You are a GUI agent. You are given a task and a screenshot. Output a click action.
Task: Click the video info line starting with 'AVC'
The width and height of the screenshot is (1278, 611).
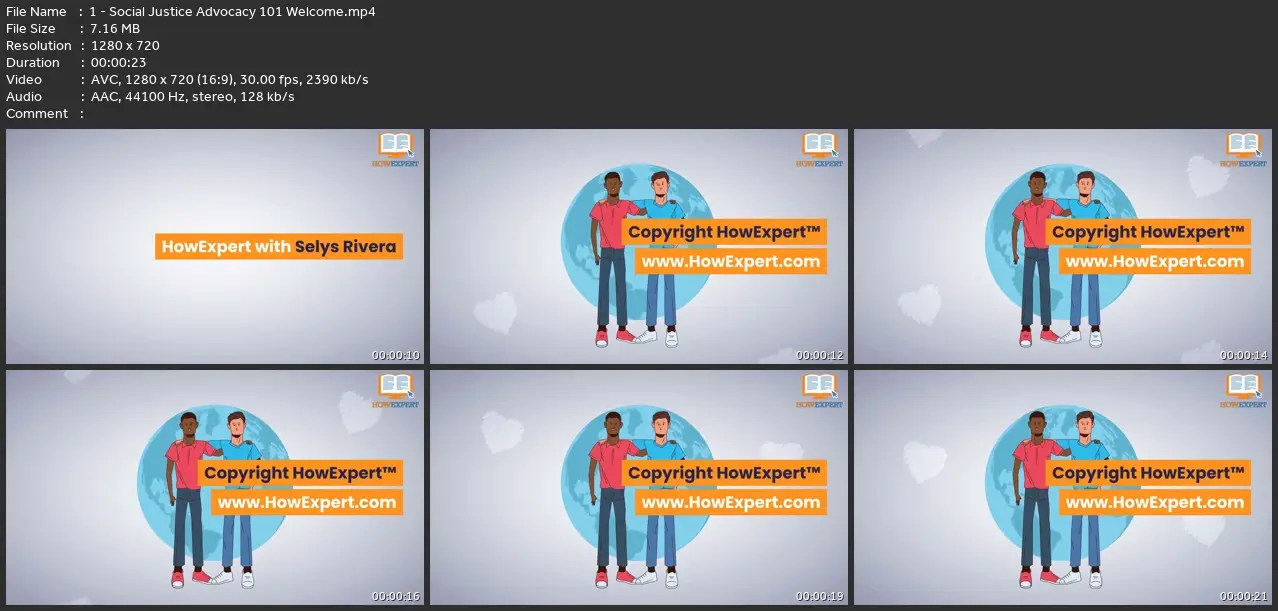coord(229,80)
